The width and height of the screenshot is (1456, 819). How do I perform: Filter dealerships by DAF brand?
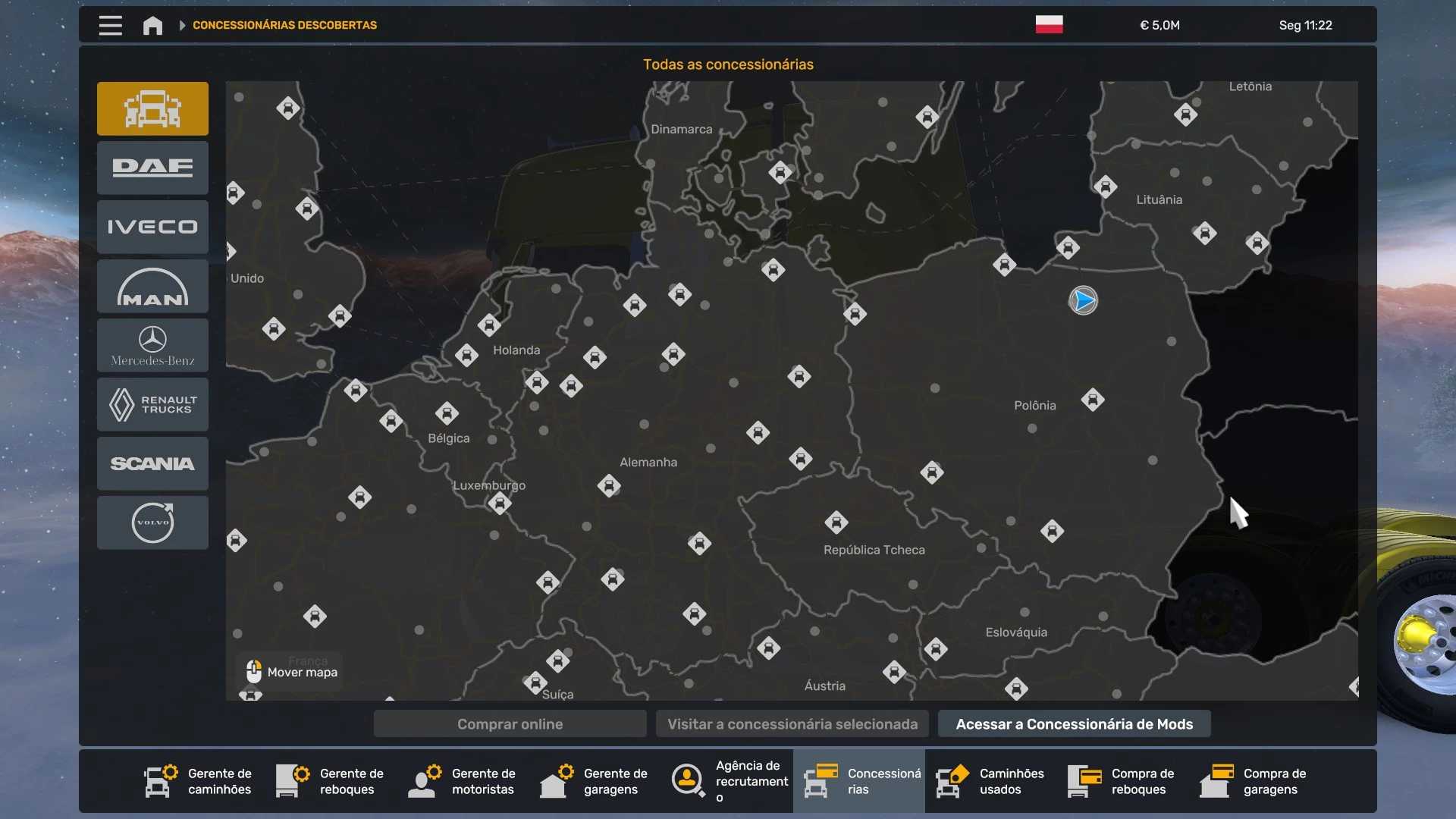click(x=152, y=168)
